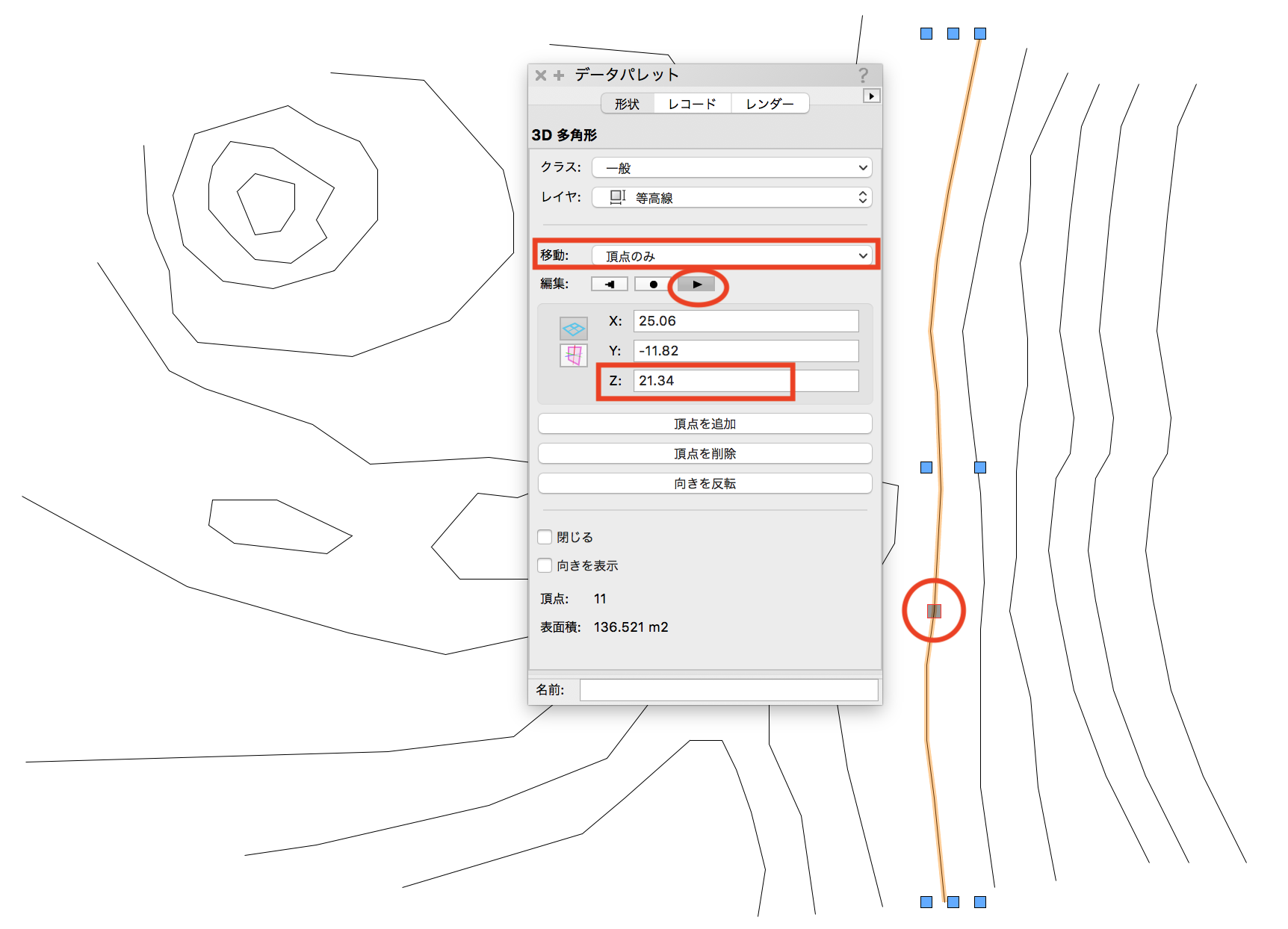This screenshot has height=929, width=1288.
Task: Click the next vertex arrow button
Action: point(696,285)
